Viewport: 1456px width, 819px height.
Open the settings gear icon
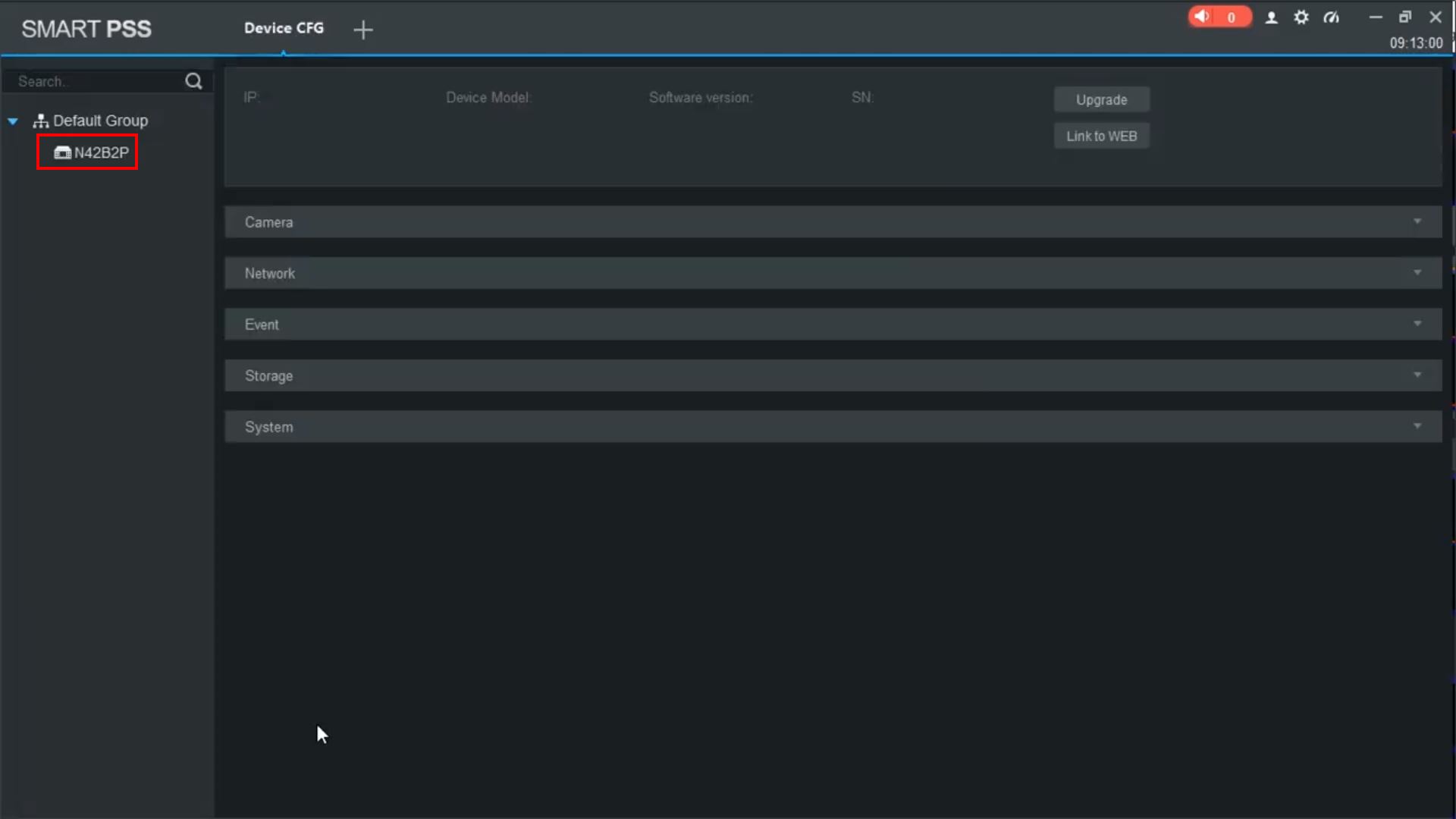pos(1301,17)
